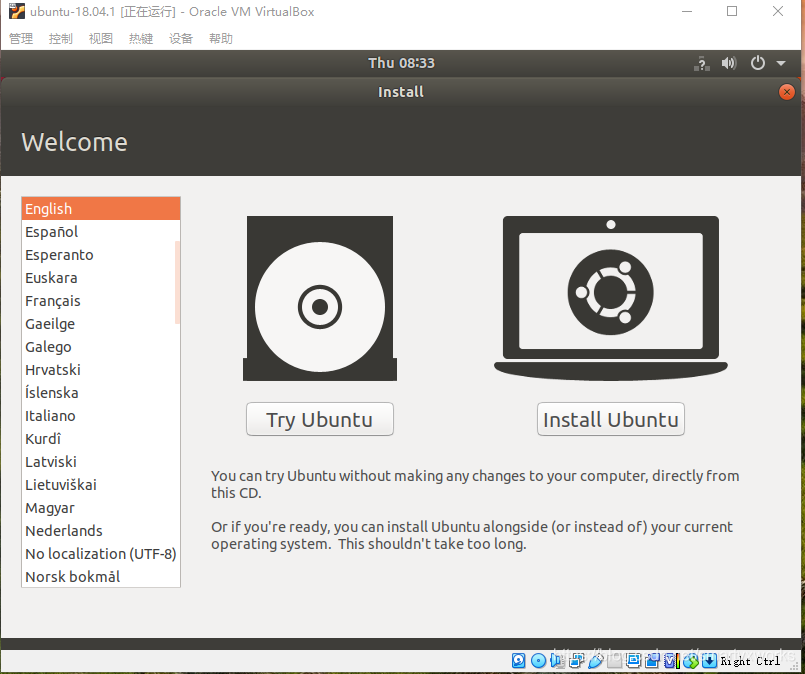Open the 控制 menu
This screenshot has height=674, width=805.
coord(61,38)
